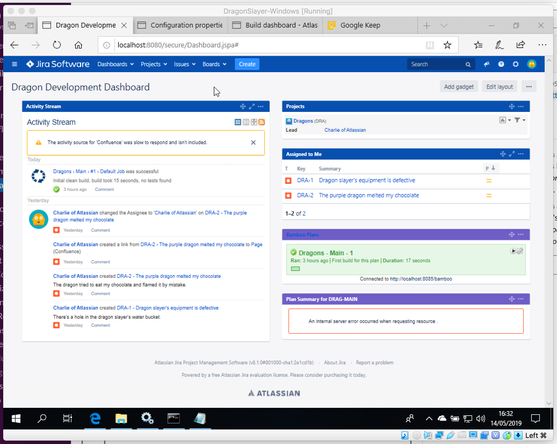
Task: Open Activity Stream gadget options menu
Action: point(261,106)
